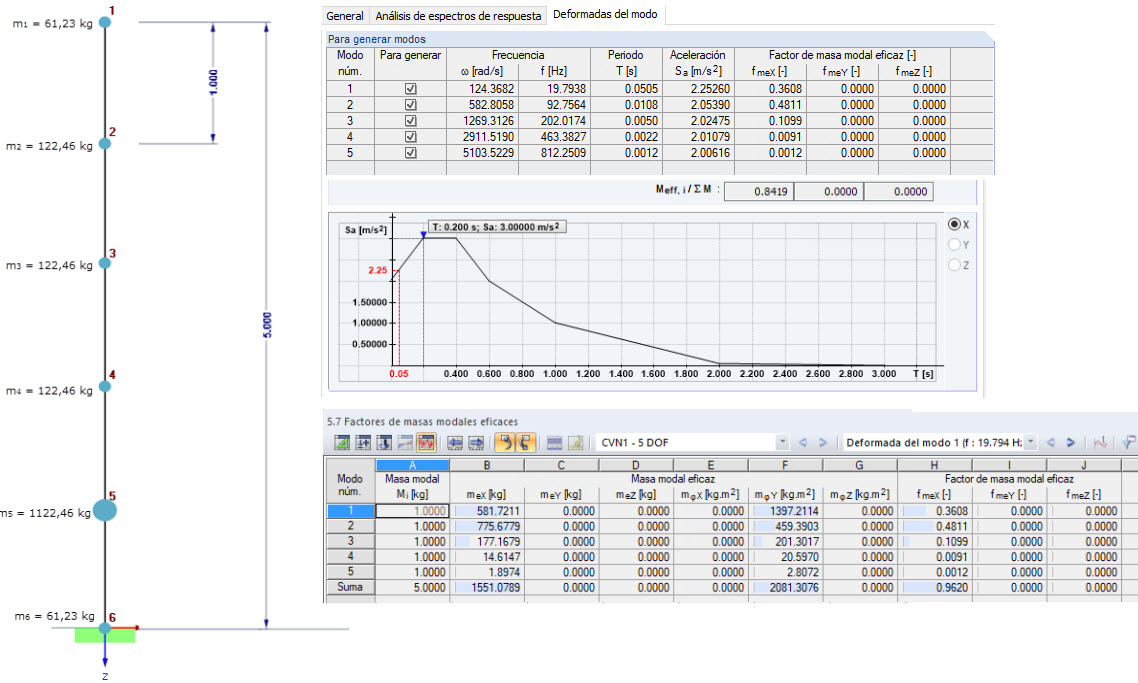
Task: Select cell 581.7211 in meX column
Action: coord(487,511)
